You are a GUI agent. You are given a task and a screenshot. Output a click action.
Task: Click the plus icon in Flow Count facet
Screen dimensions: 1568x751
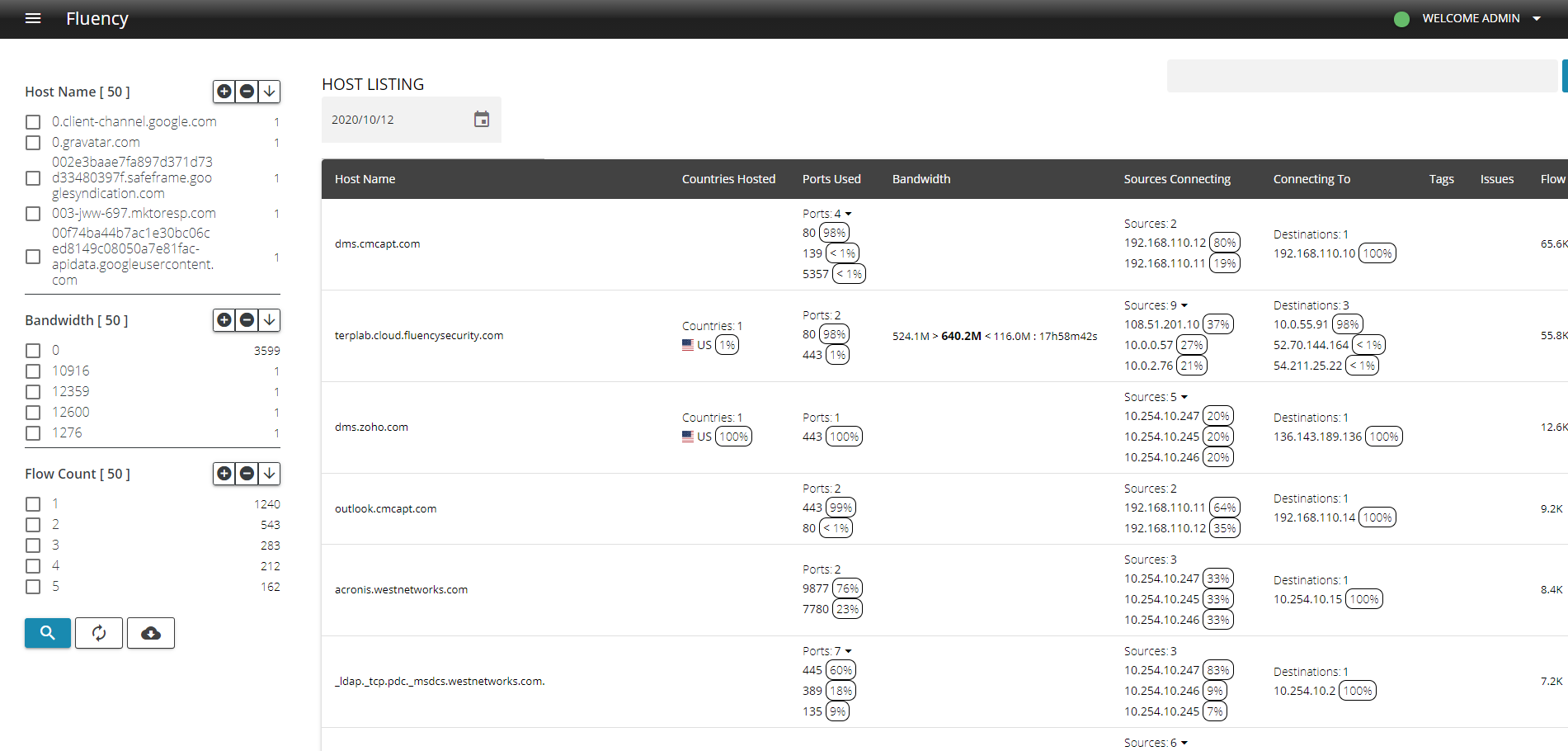[224, 474]
